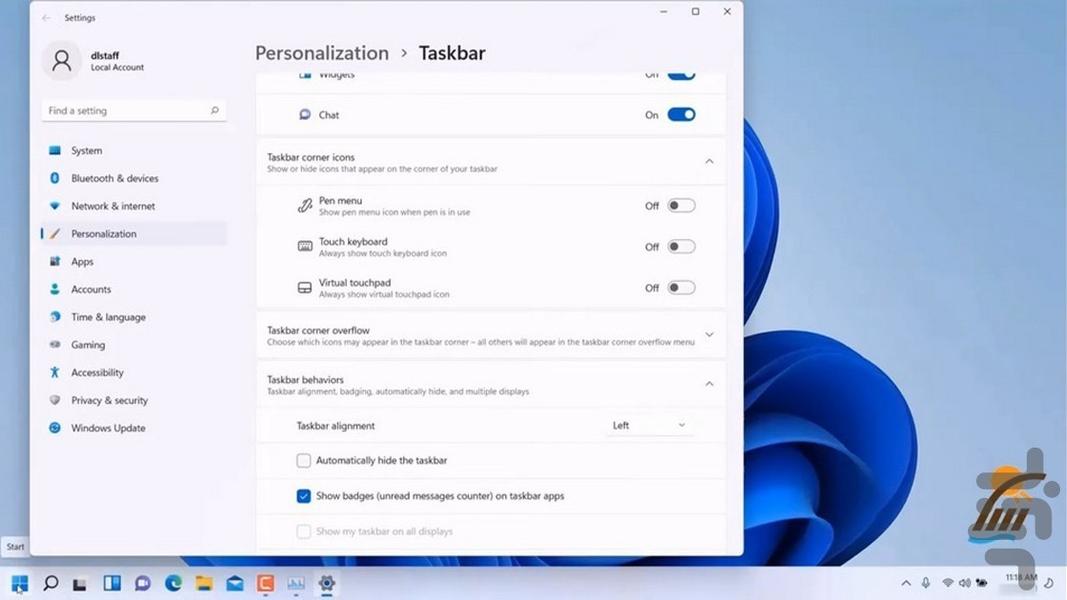Click the back arrow in Settings

point(46,18)
